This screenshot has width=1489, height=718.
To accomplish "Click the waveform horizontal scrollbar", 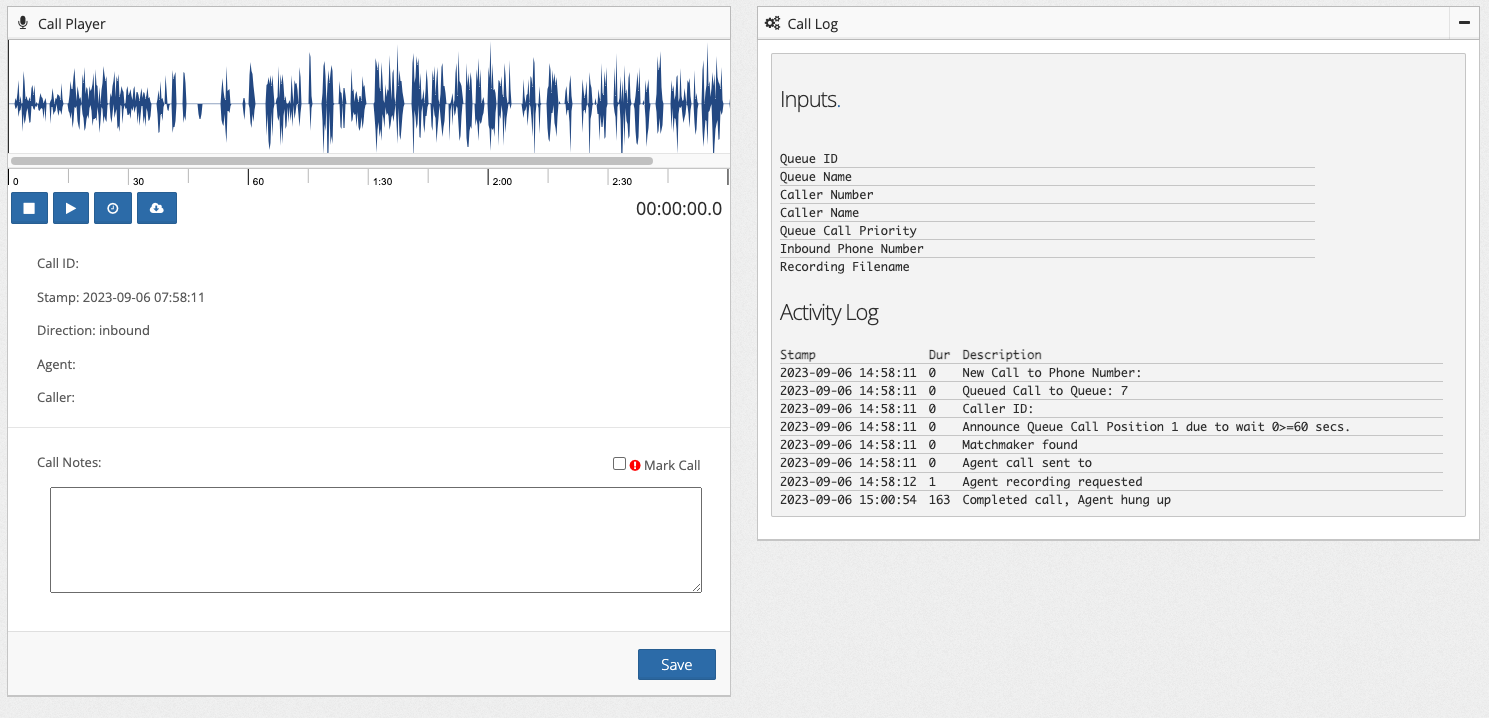I will point(331,160).
